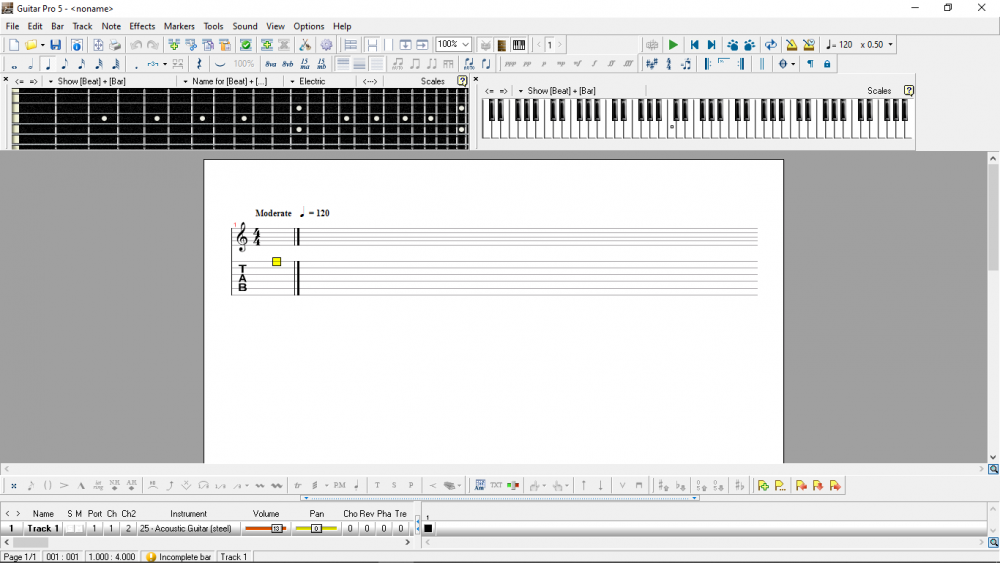Click the yellow cursor on the tablature
The width and height of the screenshot is (1000, 563).
pyautogui.click(x=277, y=262)
